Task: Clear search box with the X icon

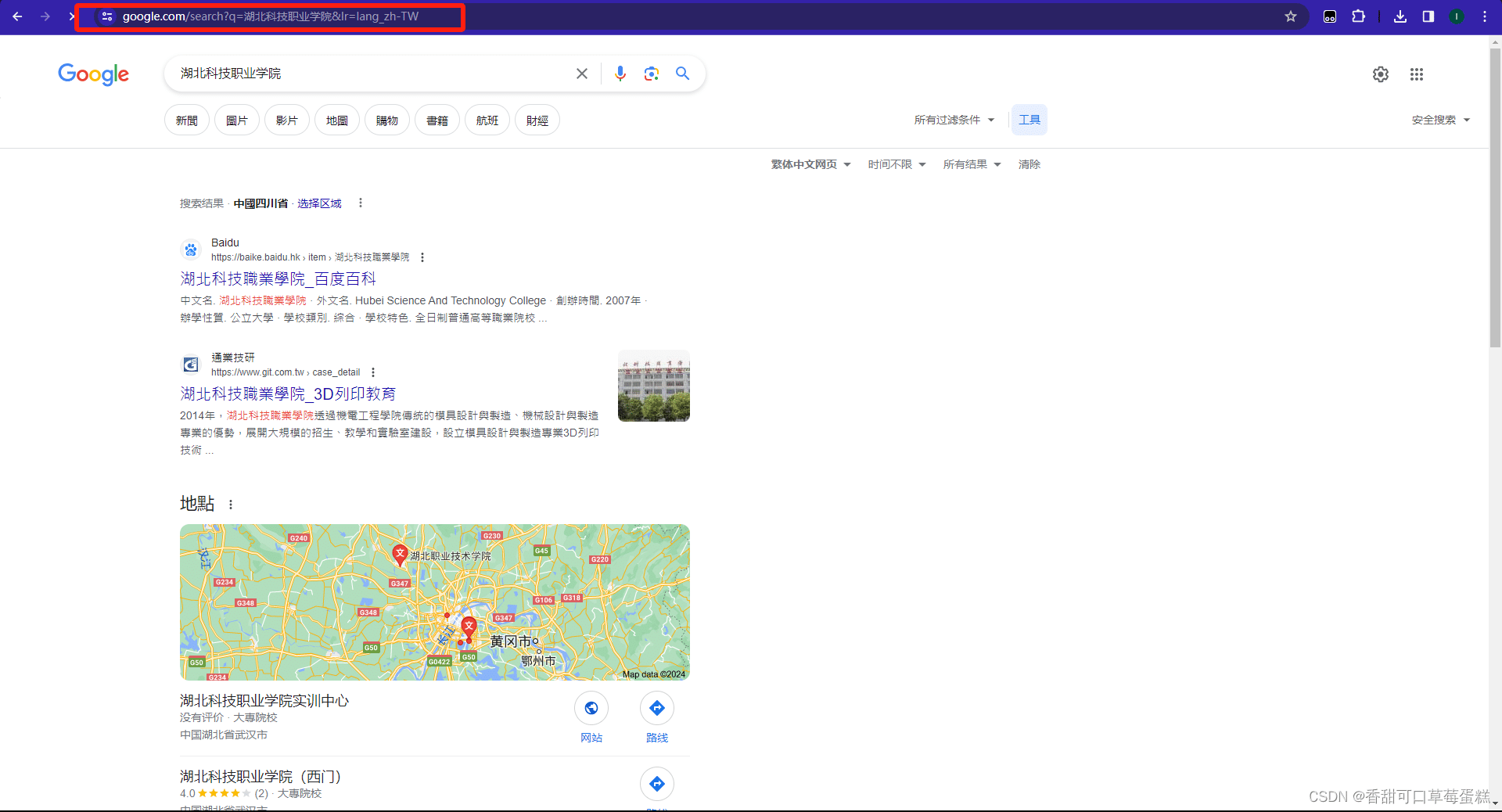Action: click(x=582, y=74)
